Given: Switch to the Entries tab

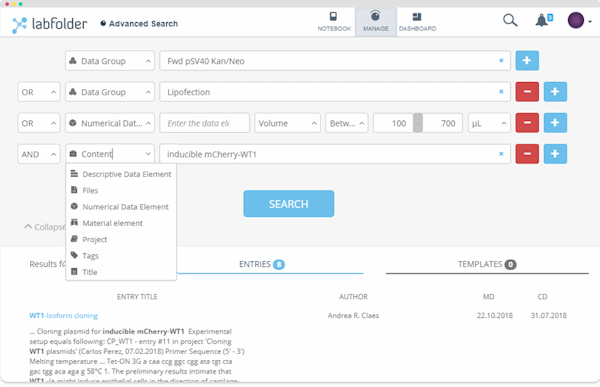Looking at the screenshot, I should tap(262, 264).
